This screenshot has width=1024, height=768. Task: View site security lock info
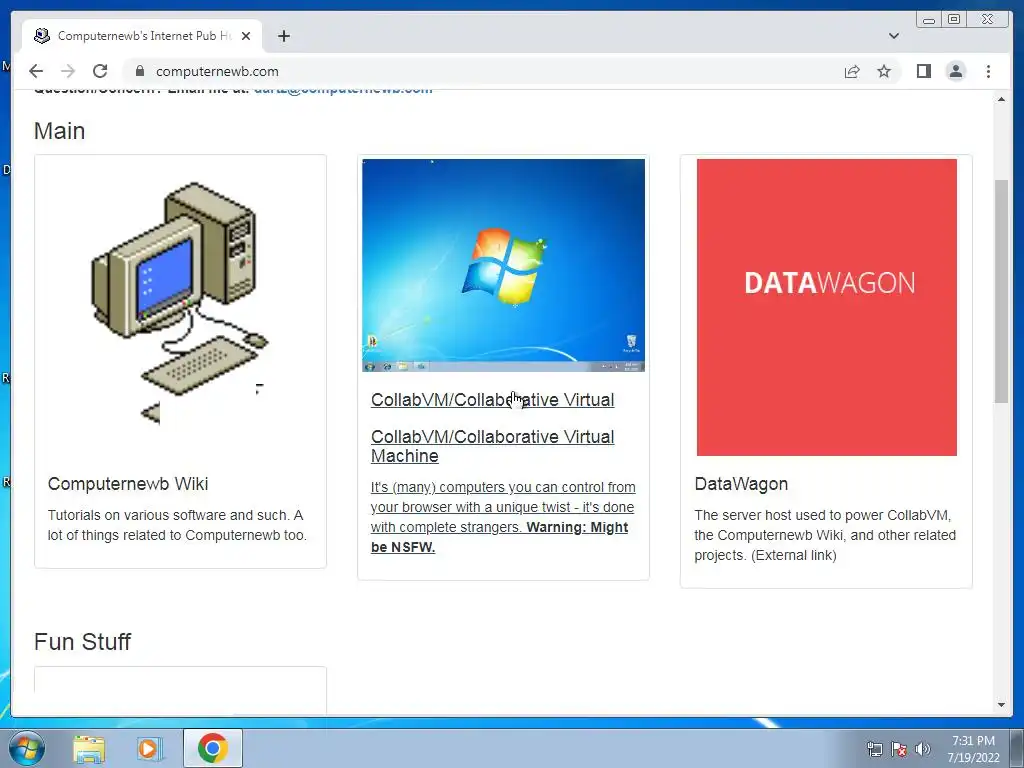140,71
